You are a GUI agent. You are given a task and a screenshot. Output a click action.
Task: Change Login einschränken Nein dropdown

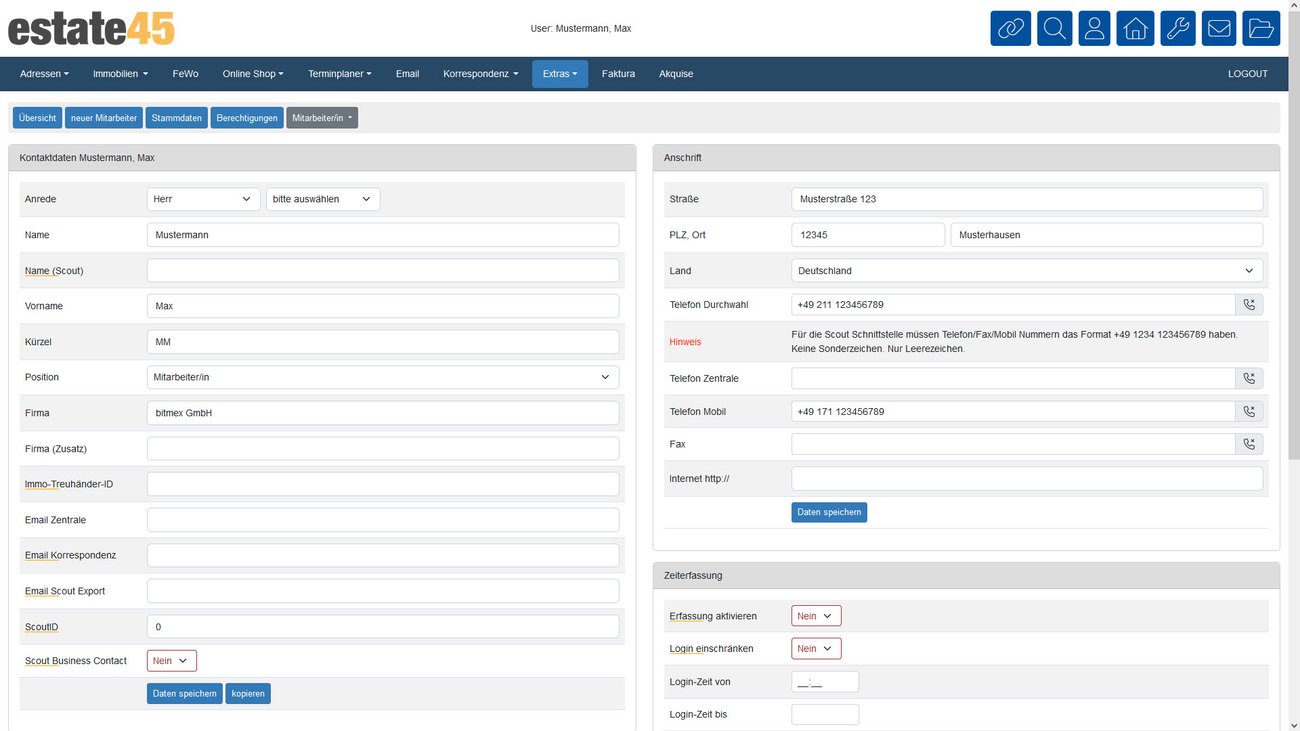[816, 649]
